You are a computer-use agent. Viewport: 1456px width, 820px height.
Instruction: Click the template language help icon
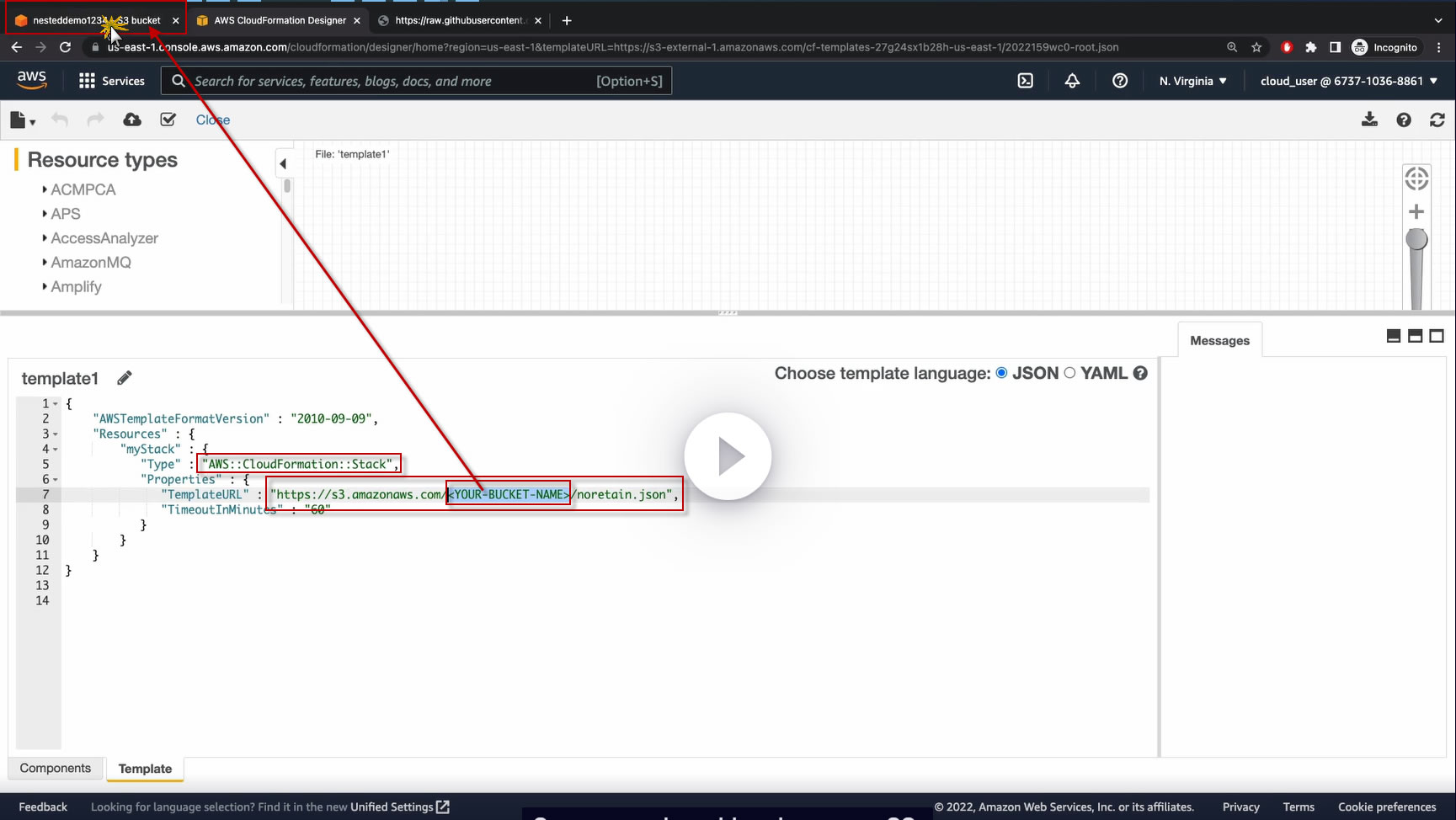[x=1140, y=373]
